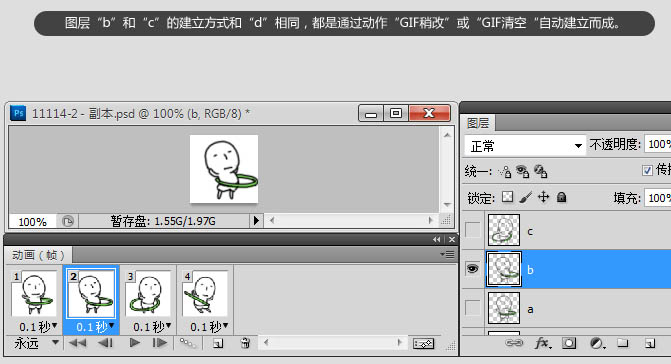Click layer a thumbnail
Viewport: 671px width, 364px height.
point(504,308)
